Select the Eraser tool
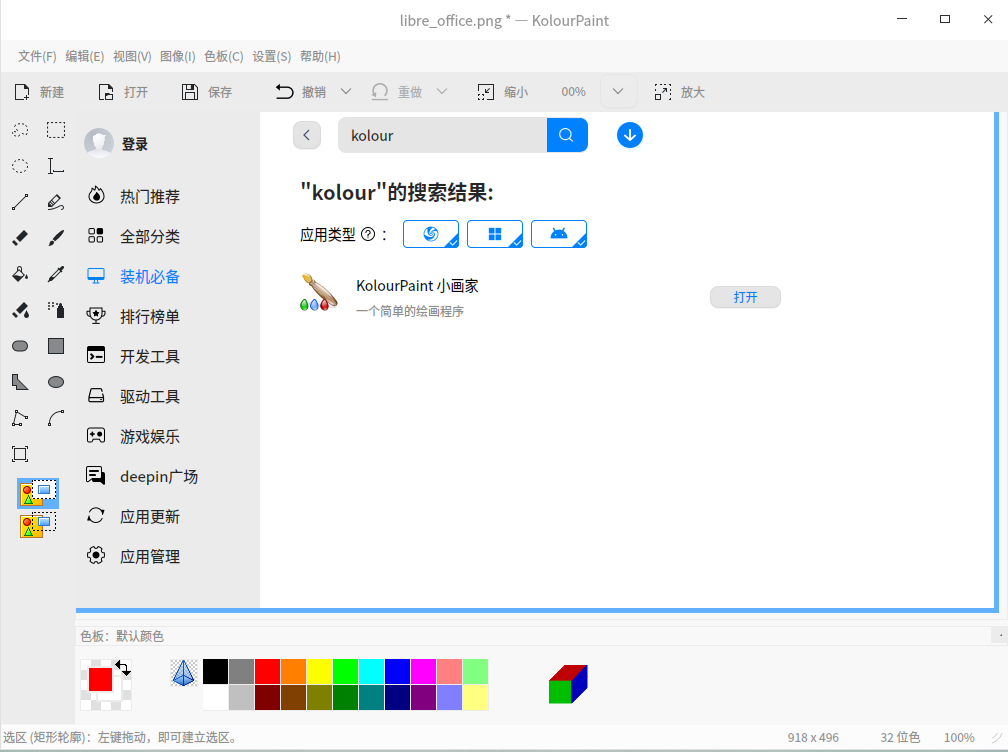Screen dimensions: 1008x752 (19, 237)
